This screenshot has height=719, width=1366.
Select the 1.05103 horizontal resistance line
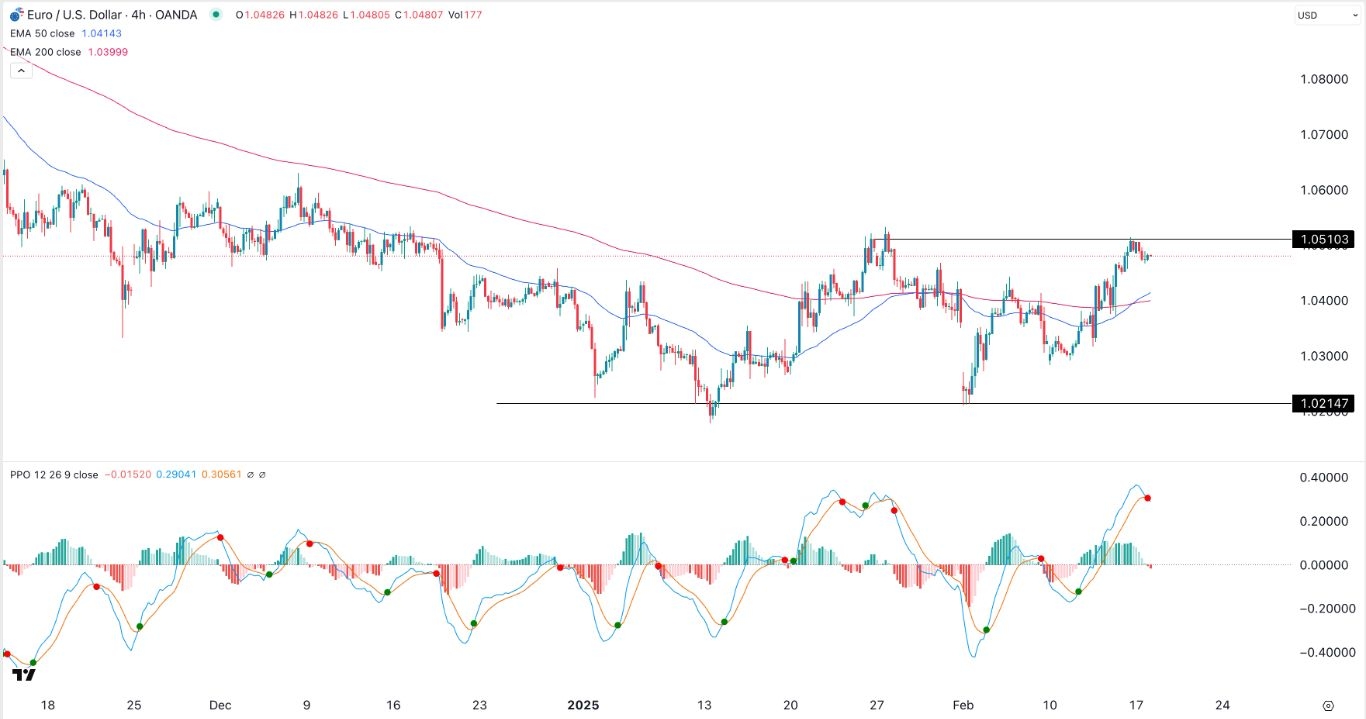[1050, 239]
